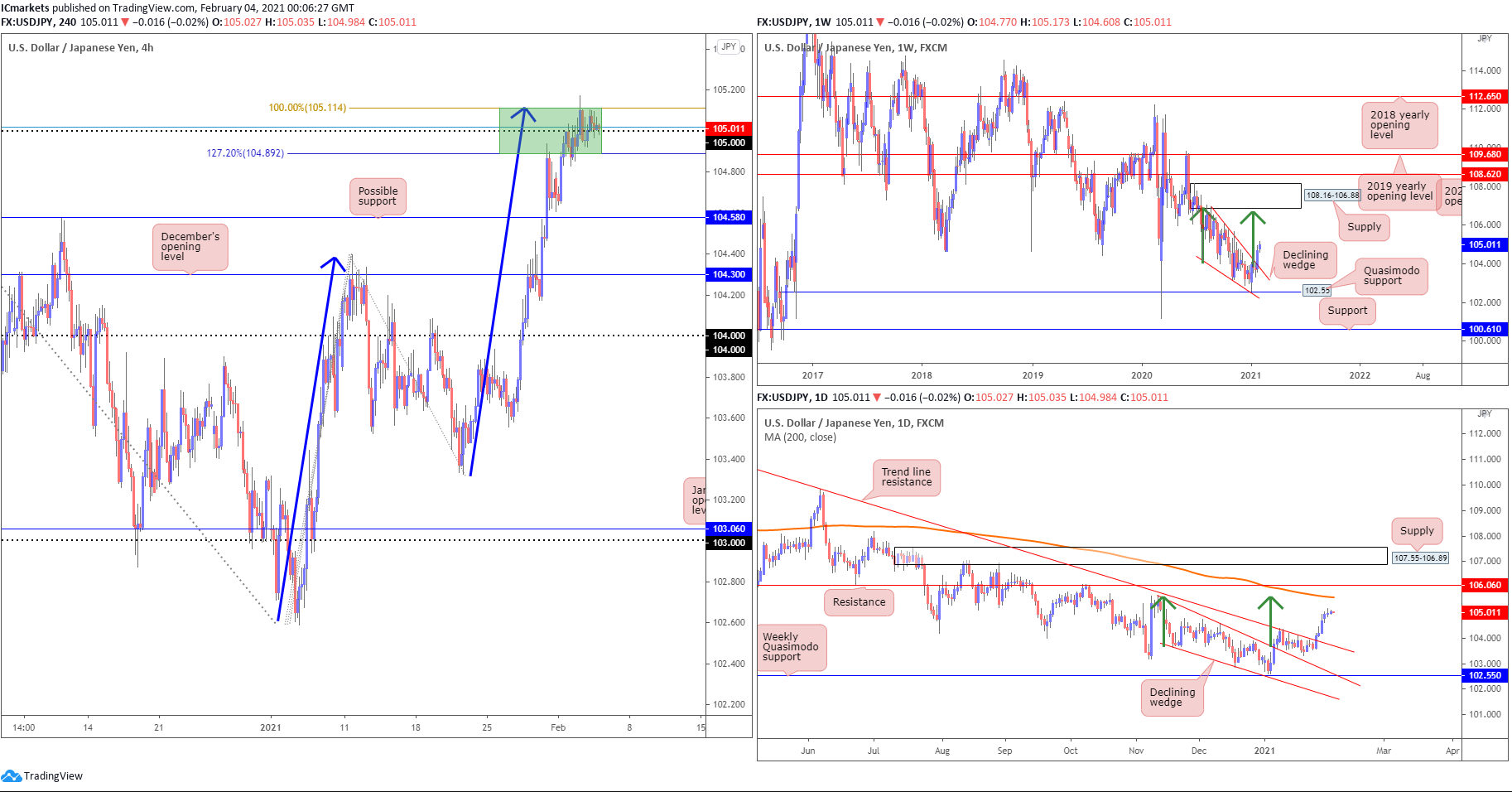Click the 100.610 blue price tag
The width and height of the screenshot is (1512, 792).
1485,329
